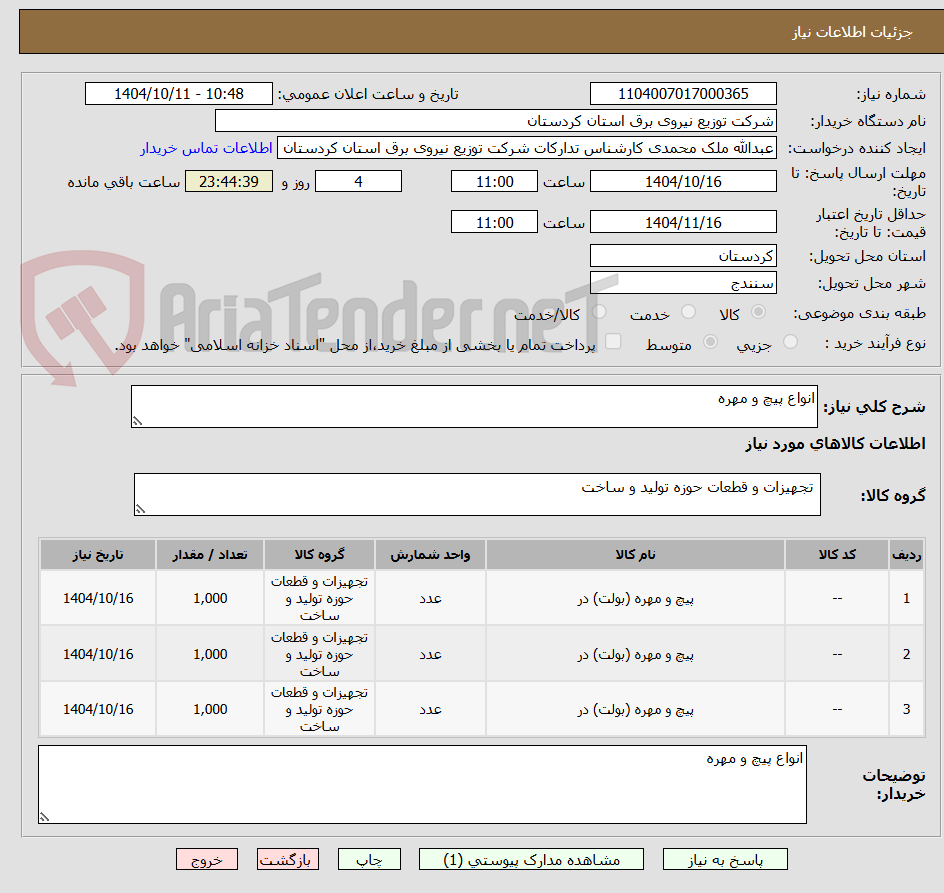Click item name in row 2

[x=635, y=654]
